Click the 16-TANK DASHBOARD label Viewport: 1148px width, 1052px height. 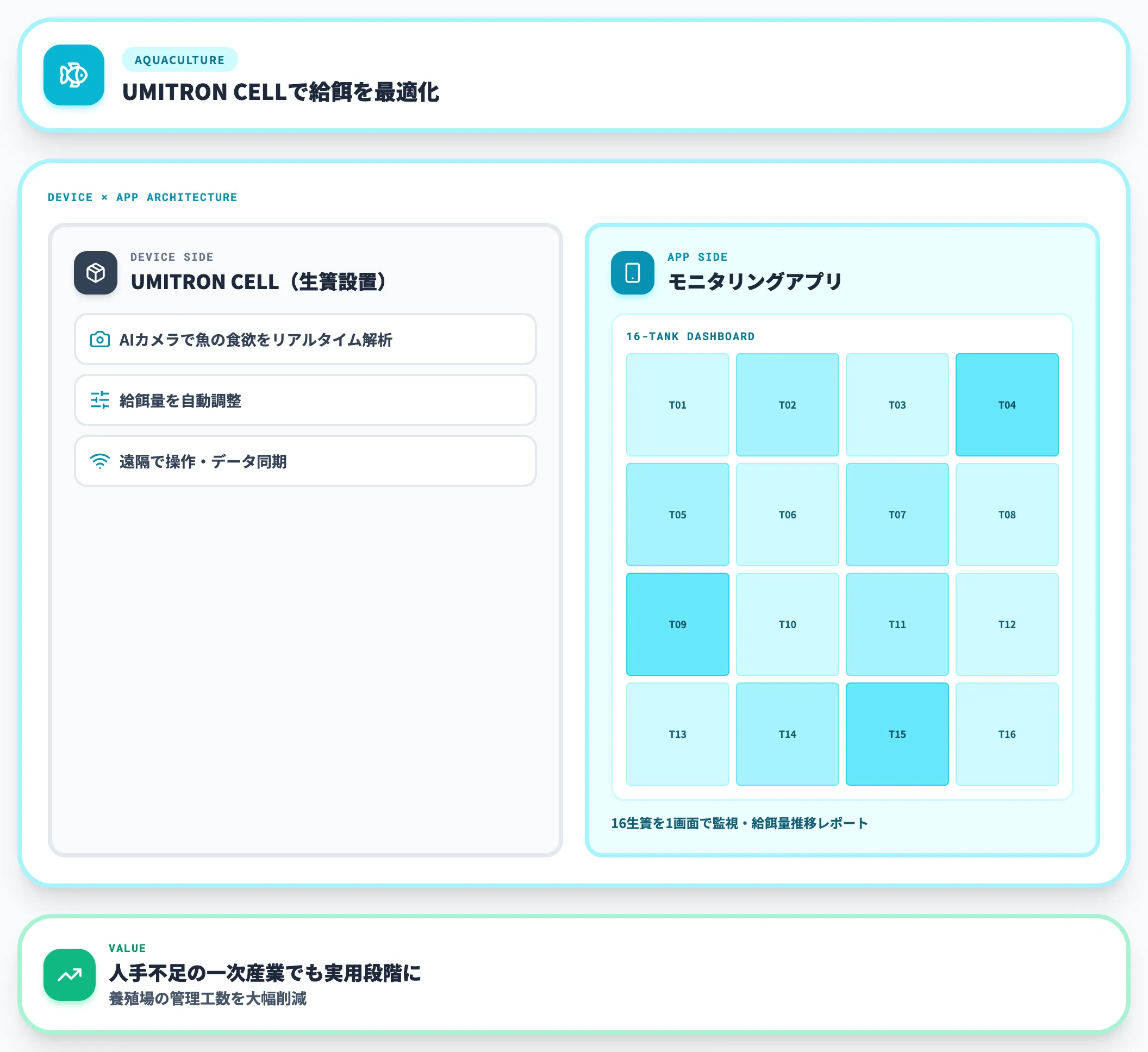pyautogui.click(x=690, y=336)
